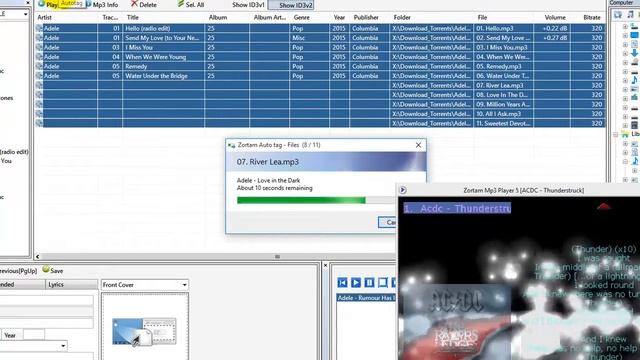Click '08. Love In The D...' file cell
640x360 pixels.
[x=504, y=95]
